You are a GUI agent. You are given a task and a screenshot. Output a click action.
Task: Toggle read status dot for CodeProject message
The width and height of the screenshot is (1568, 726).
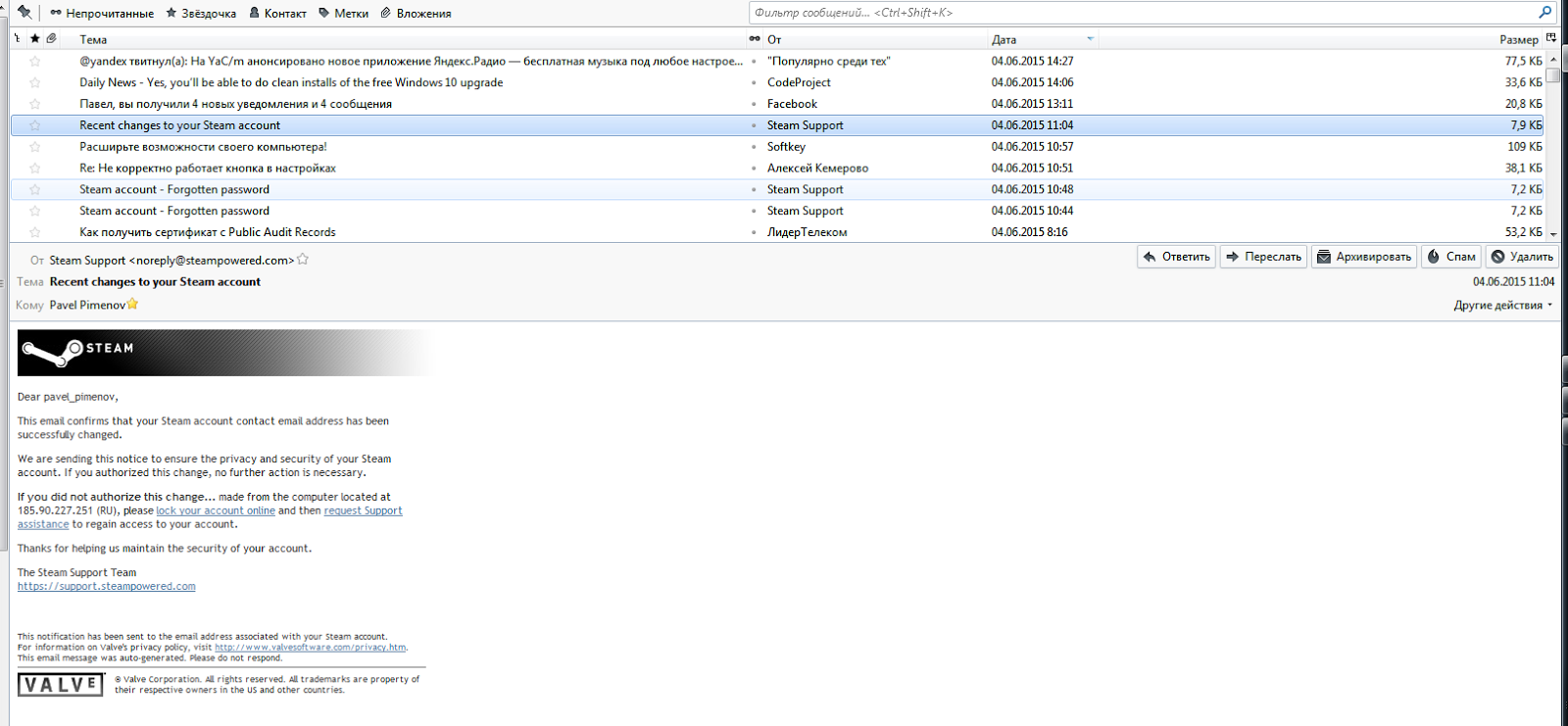pyautogui.click(x=754, y=82)
